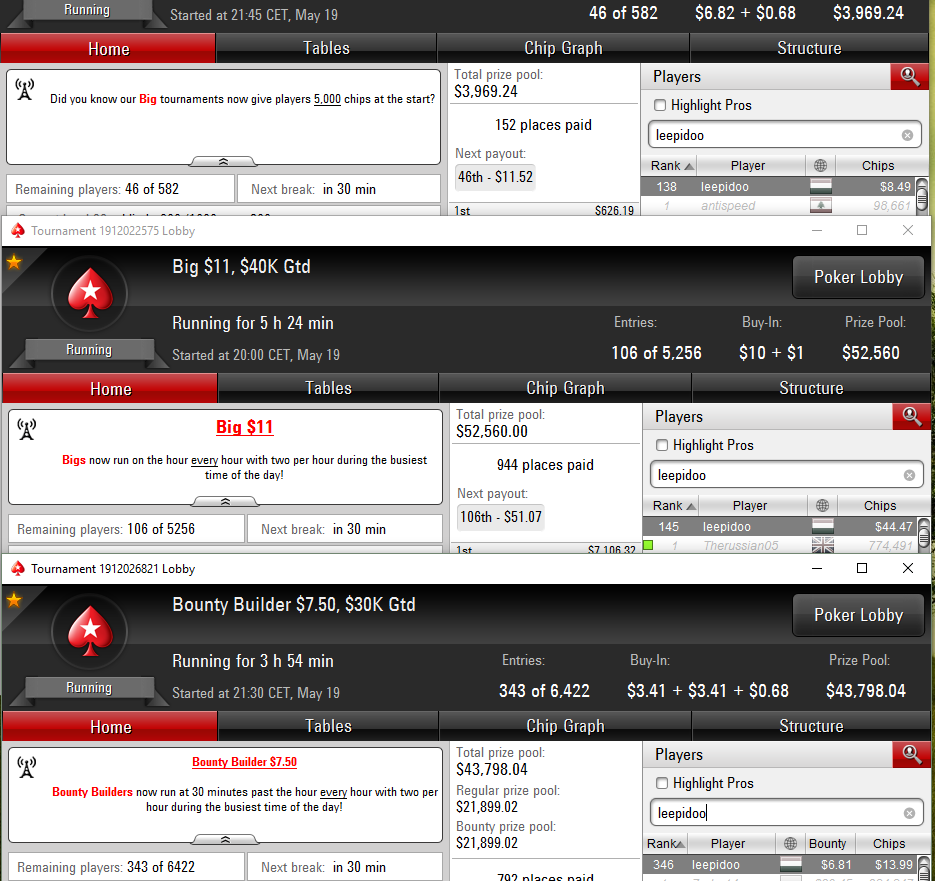Click player list scrollbar in Big $11 window
Viewport: 935px width, 881px height.
point(924,536)
